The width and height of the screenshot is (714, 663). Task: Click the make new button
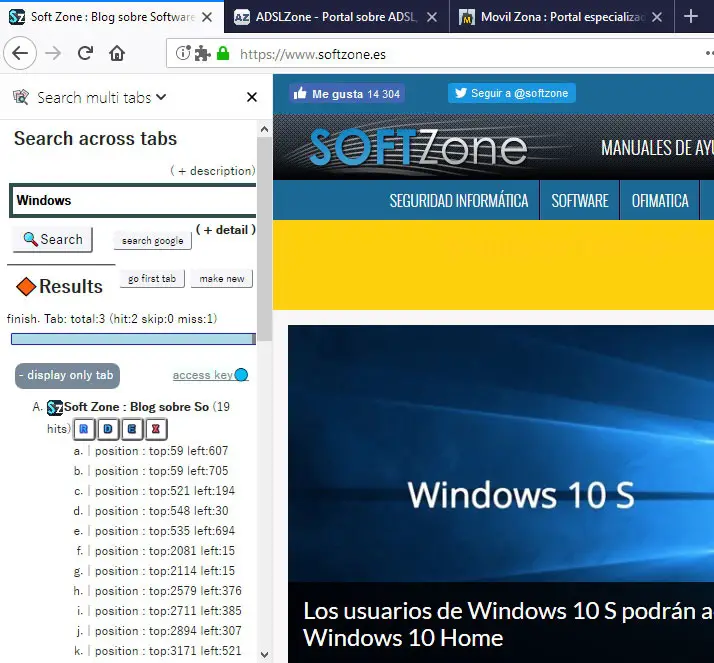click(222, 279)
